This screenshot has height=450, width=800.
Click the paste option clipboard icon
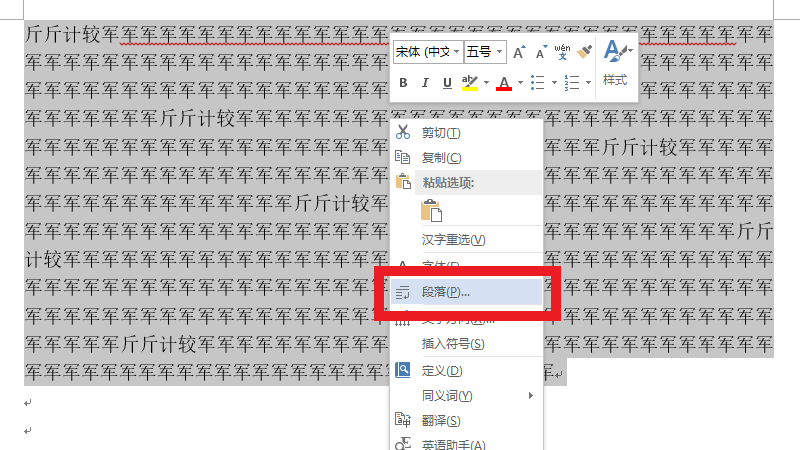coord(431,211)
